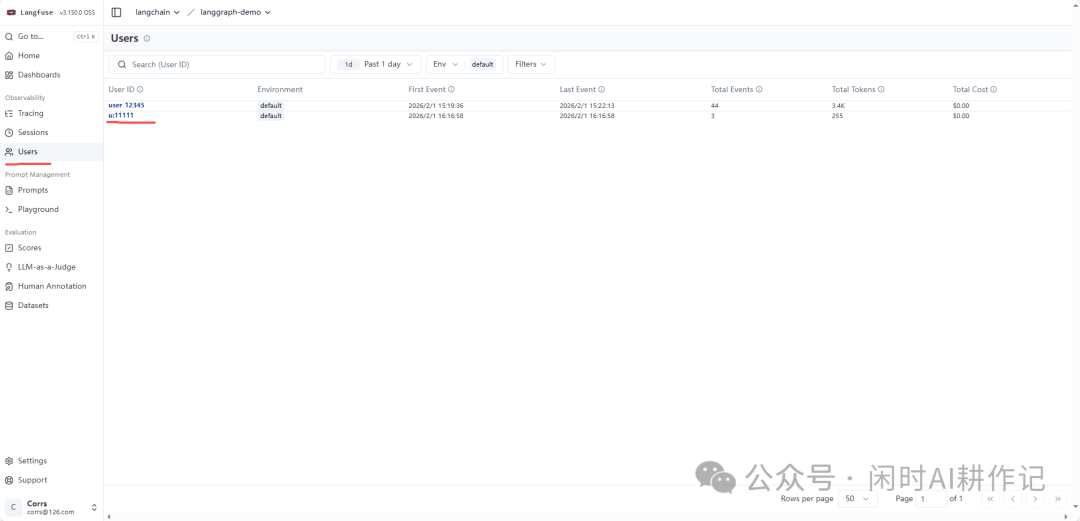Expand the langchain organization dropdown

[x=157, y=12]
